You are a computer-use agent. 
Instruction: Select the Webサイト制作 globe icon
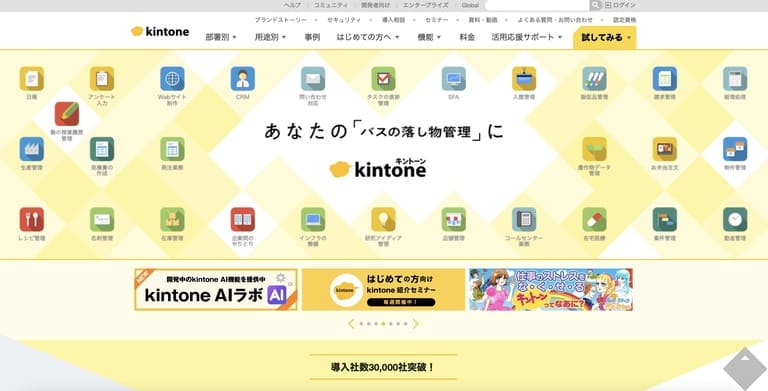click(172, 78)
